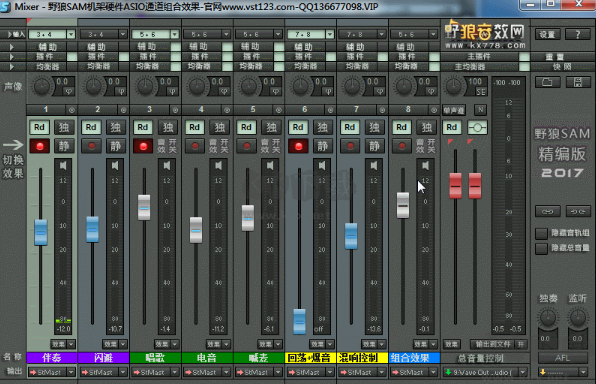
Task: Click the channel 6 volume fader handle
Action: click(x=300, y=322)
